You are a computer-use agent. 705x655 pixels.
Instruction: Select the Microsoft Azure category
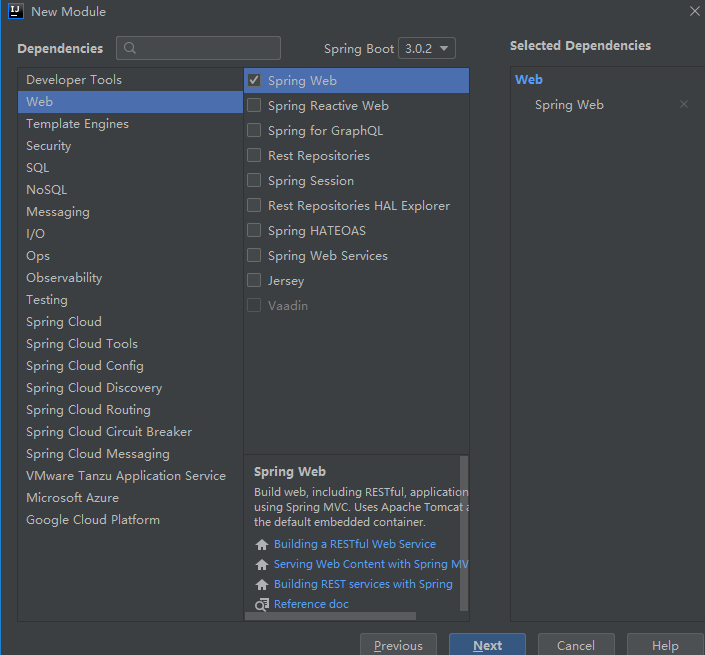pyautogui.click(x=130, y=498)
